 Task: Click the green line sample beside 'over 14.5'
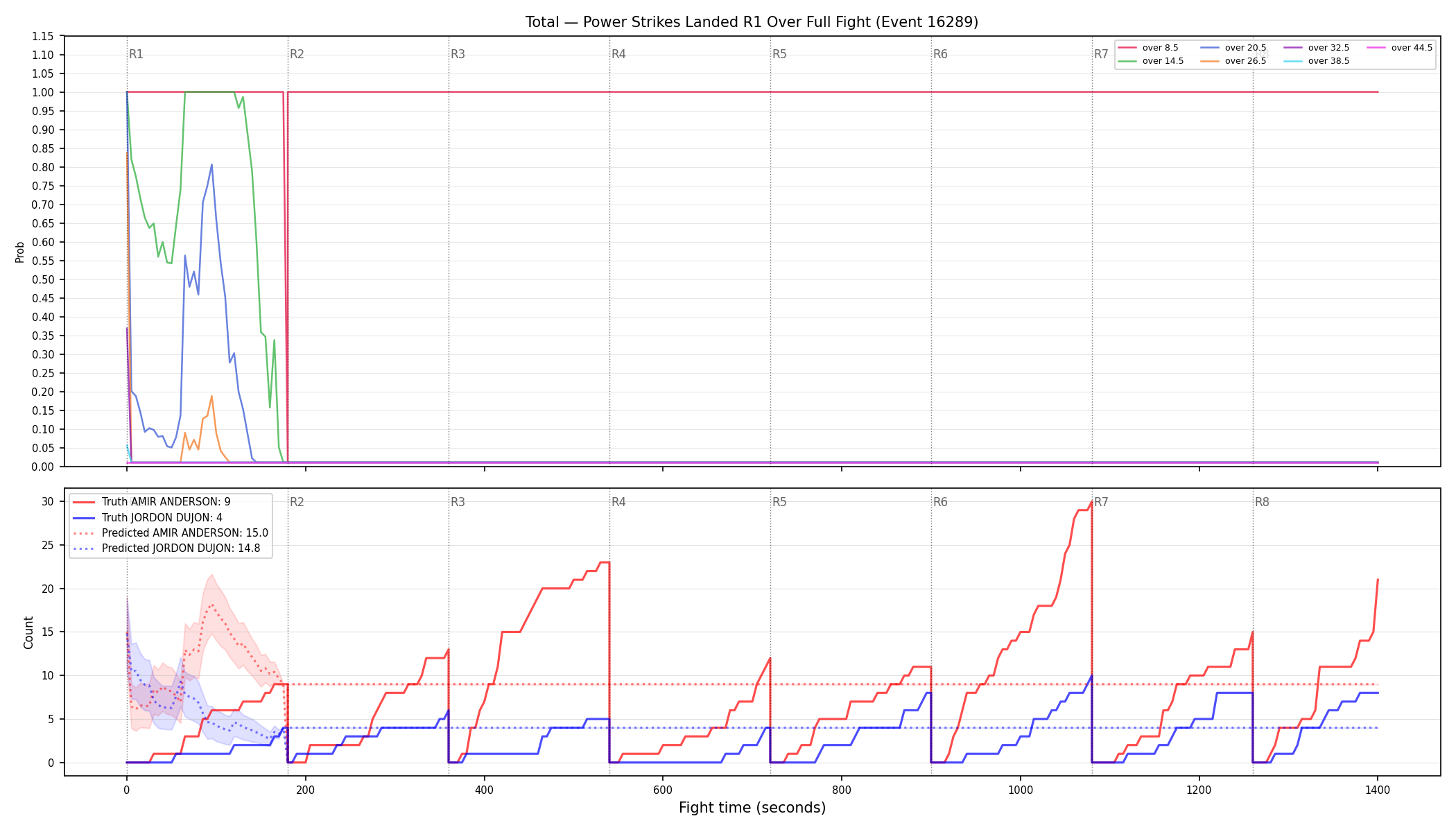coord(1127,61)
